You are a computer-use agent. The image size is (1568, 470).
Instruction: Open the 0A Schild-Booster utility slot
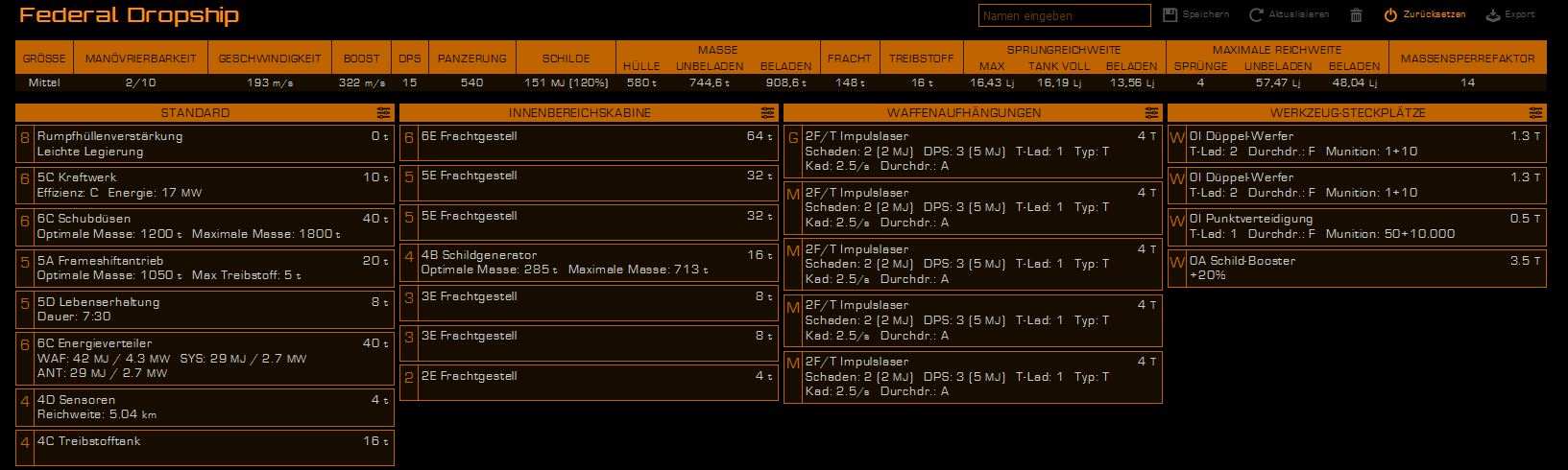point(1357,269)
